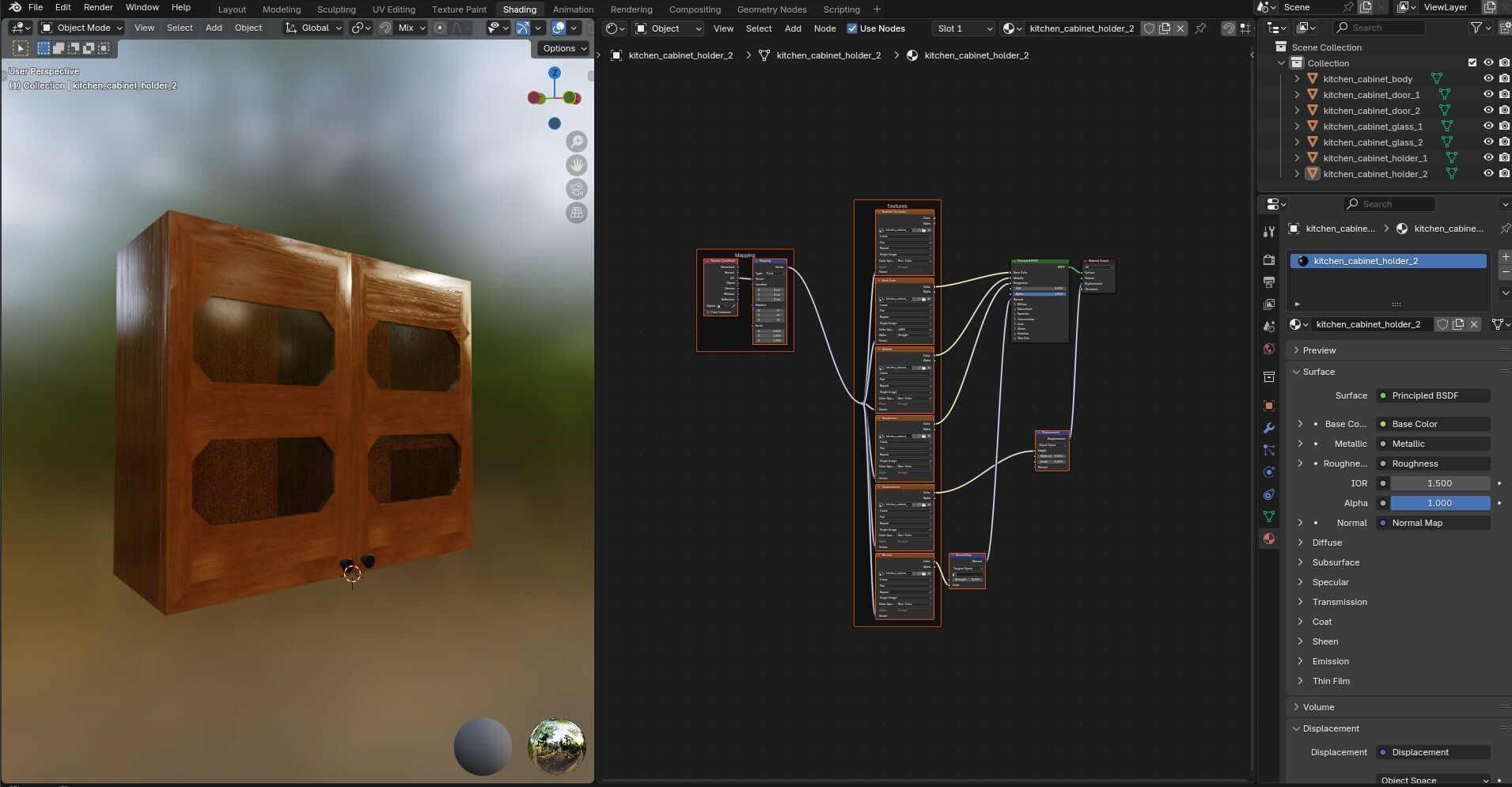
Task: Open the Object Mode dropdown
Action: coord(82,28)
